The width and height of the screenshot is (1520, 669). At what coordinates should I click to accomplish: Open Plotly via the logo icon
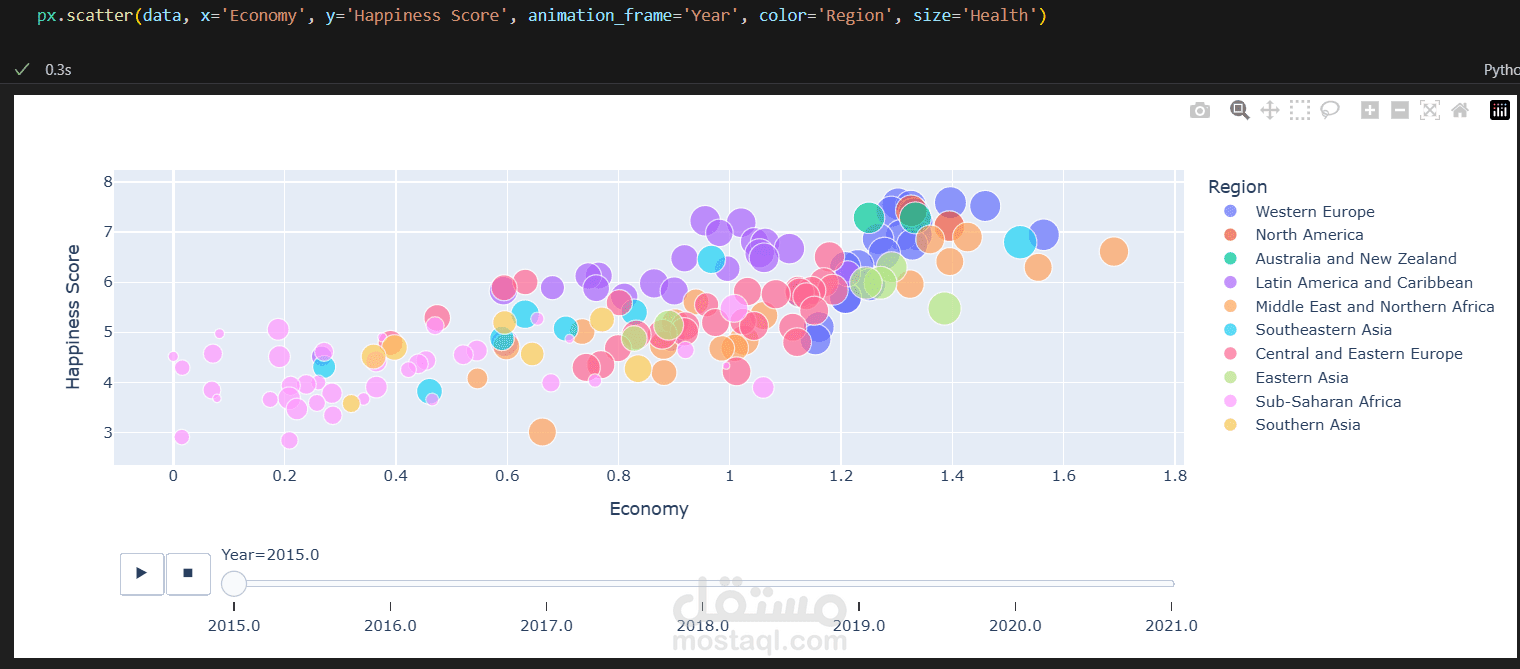pyautogui.click(x=1499, y=110)
